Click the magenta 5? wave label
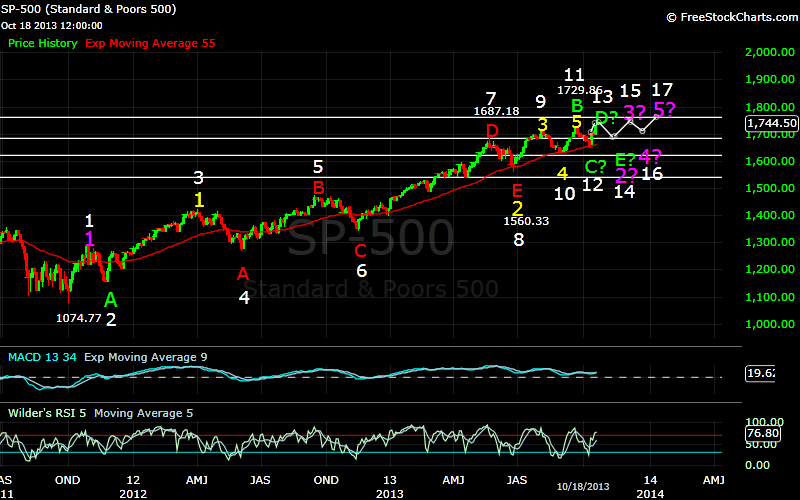The width and height of the screenshot is (800, 500). pos(664,109)
